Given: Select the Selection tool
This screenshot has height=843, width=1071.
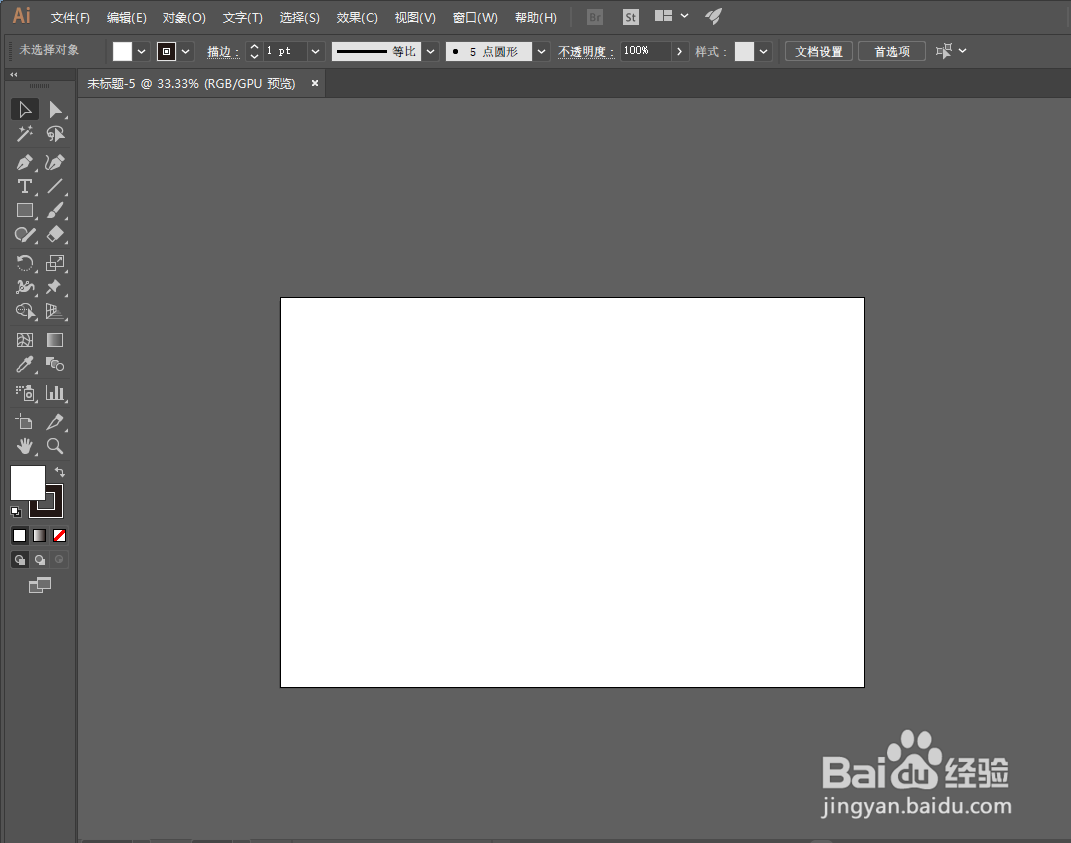Looking at the screenshot, I should click(25, 109).
